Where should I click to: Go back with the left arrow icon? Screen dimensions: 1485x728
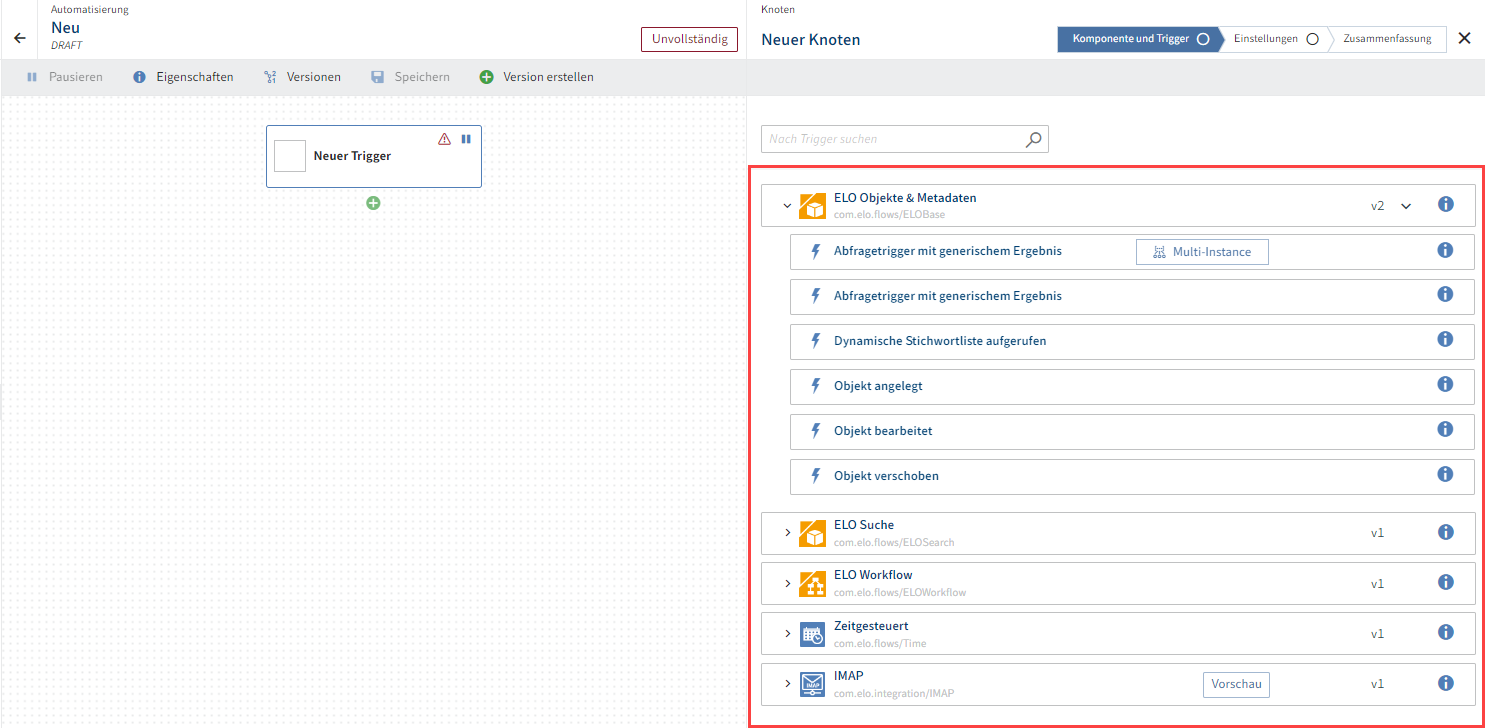point(19,38)
